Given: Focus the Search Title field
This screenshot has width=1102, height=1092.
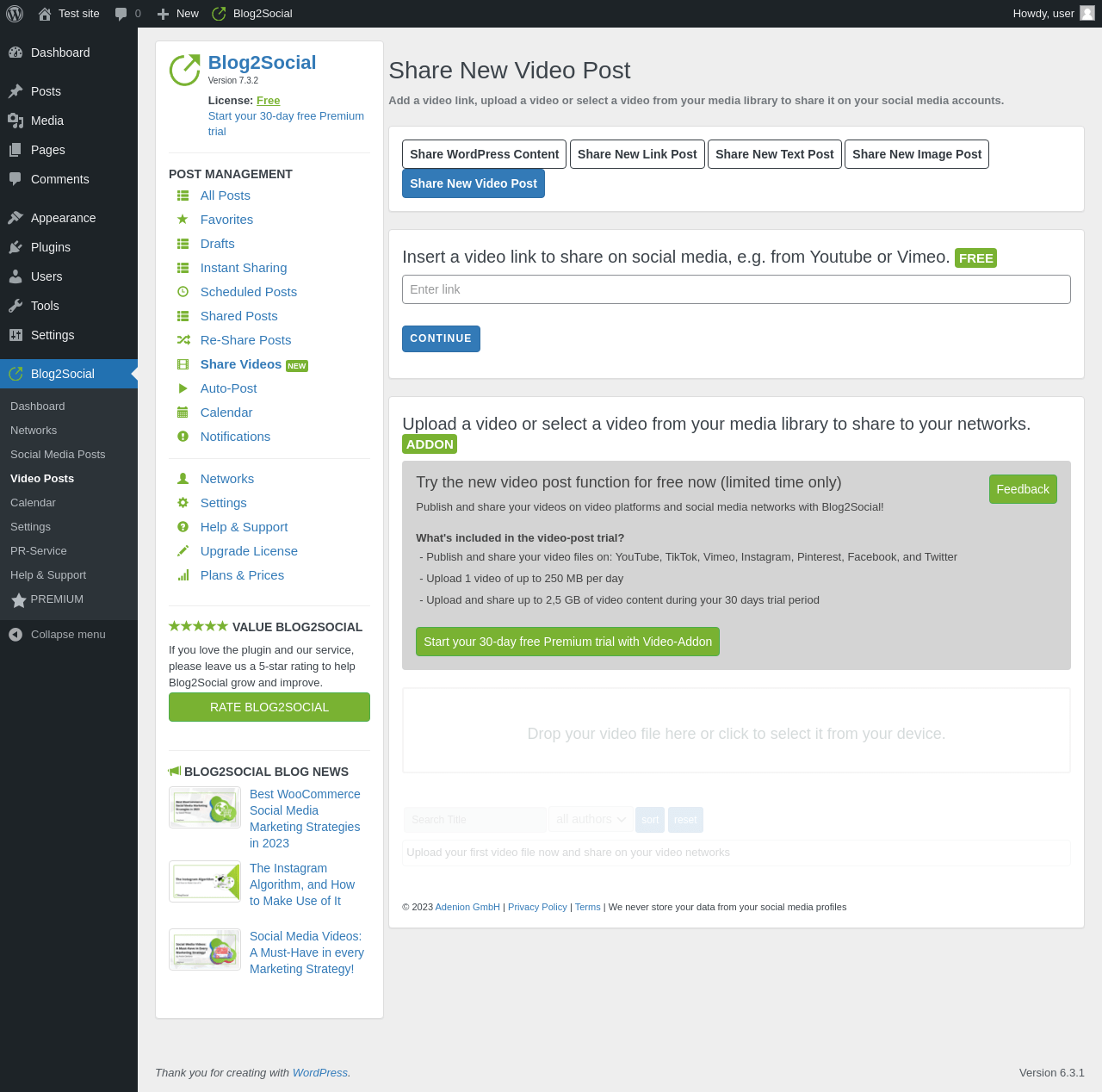Looking at the screenshot, I should [x=475, y=820].
